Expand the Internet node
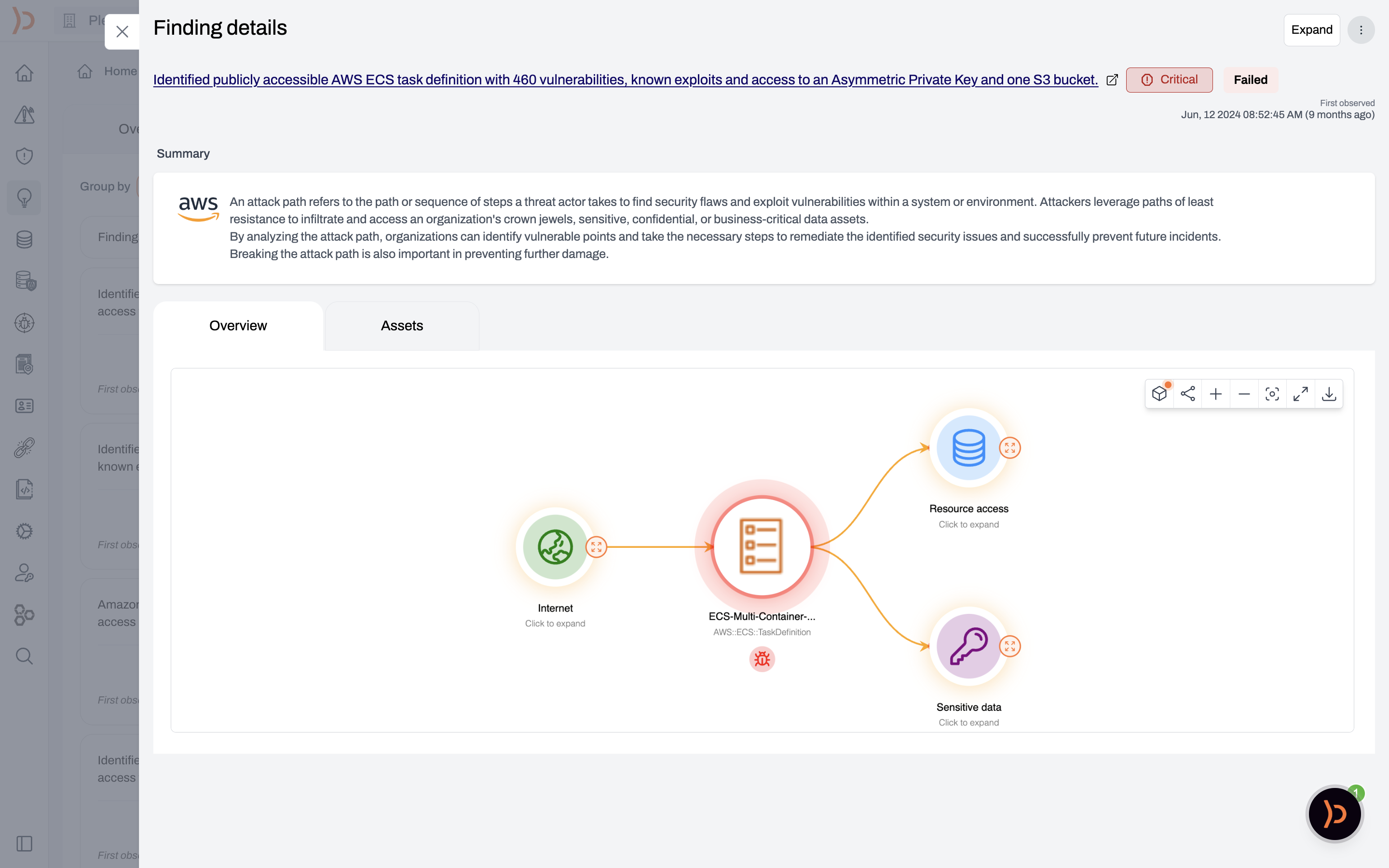 (596, 547)
